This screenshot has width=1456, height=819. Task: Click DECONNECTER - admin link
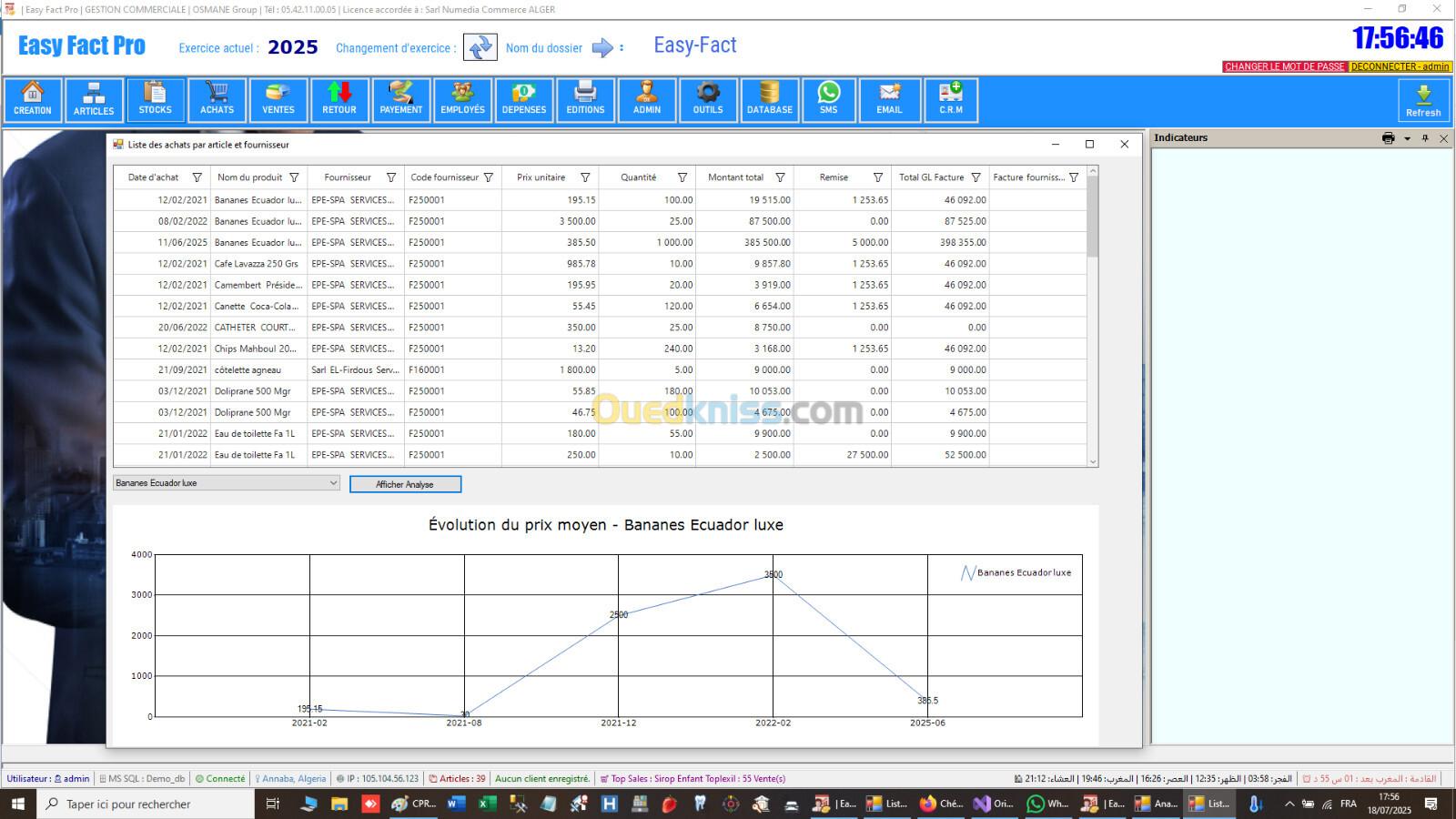(x=1400, y=66)
